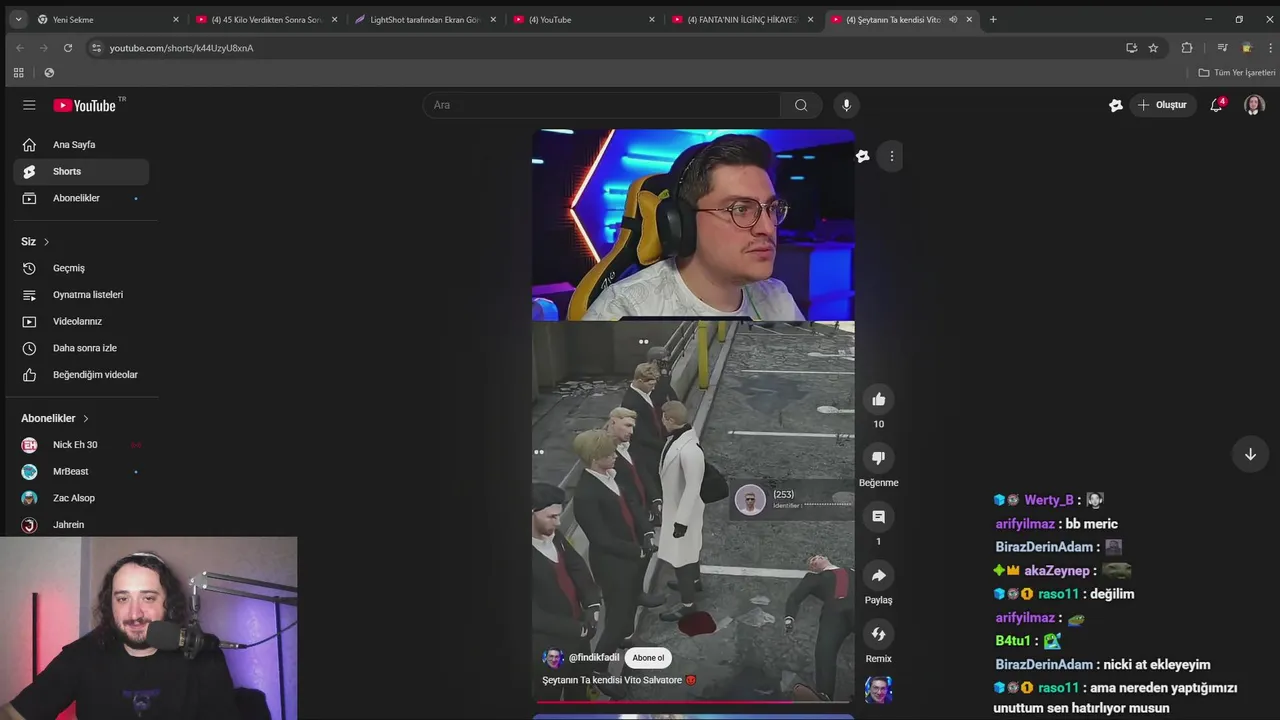Mute the tab audio speaker icon
The width and height of the screenshot is (1280, 720).
pos(953,20)
